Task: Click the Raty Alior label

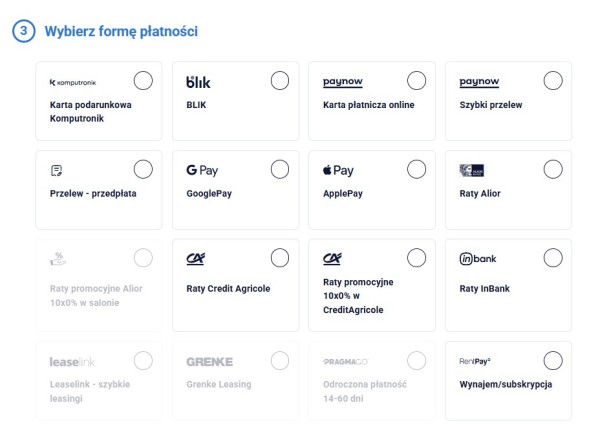Action: pos(480,194)
